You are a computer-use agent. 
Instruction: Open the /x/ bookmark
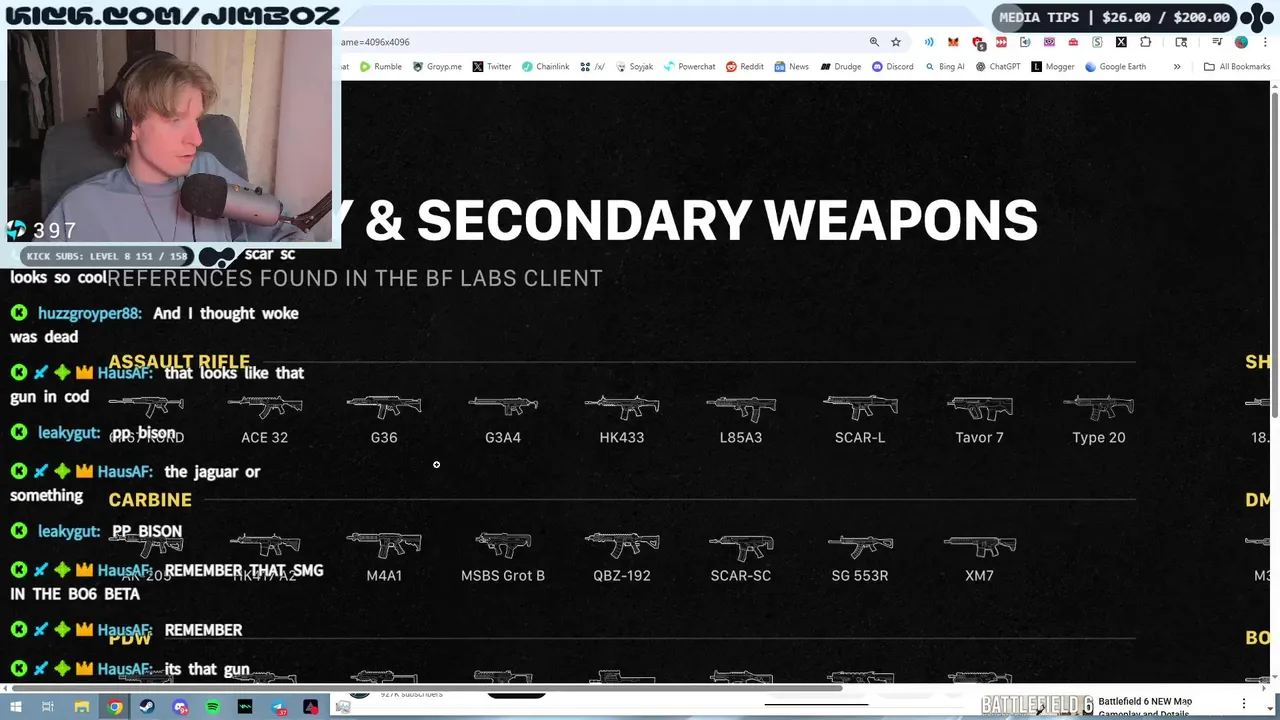tap(592, 67)
